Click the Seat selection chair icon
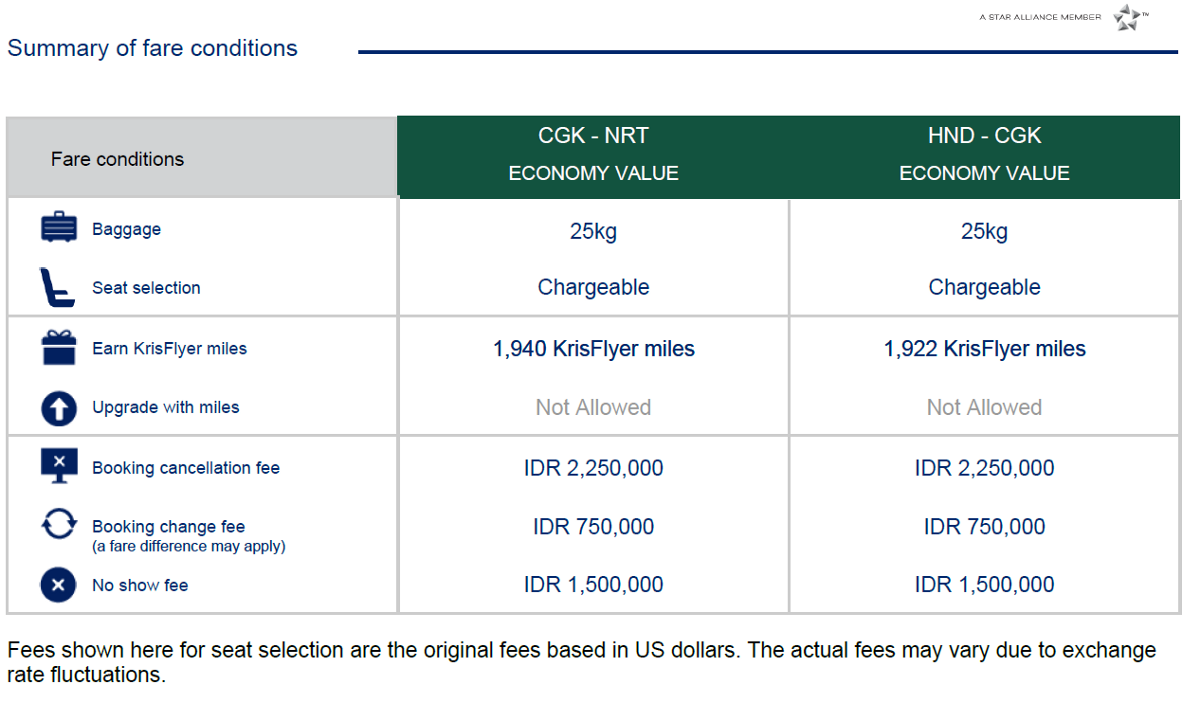 point(56,287)
